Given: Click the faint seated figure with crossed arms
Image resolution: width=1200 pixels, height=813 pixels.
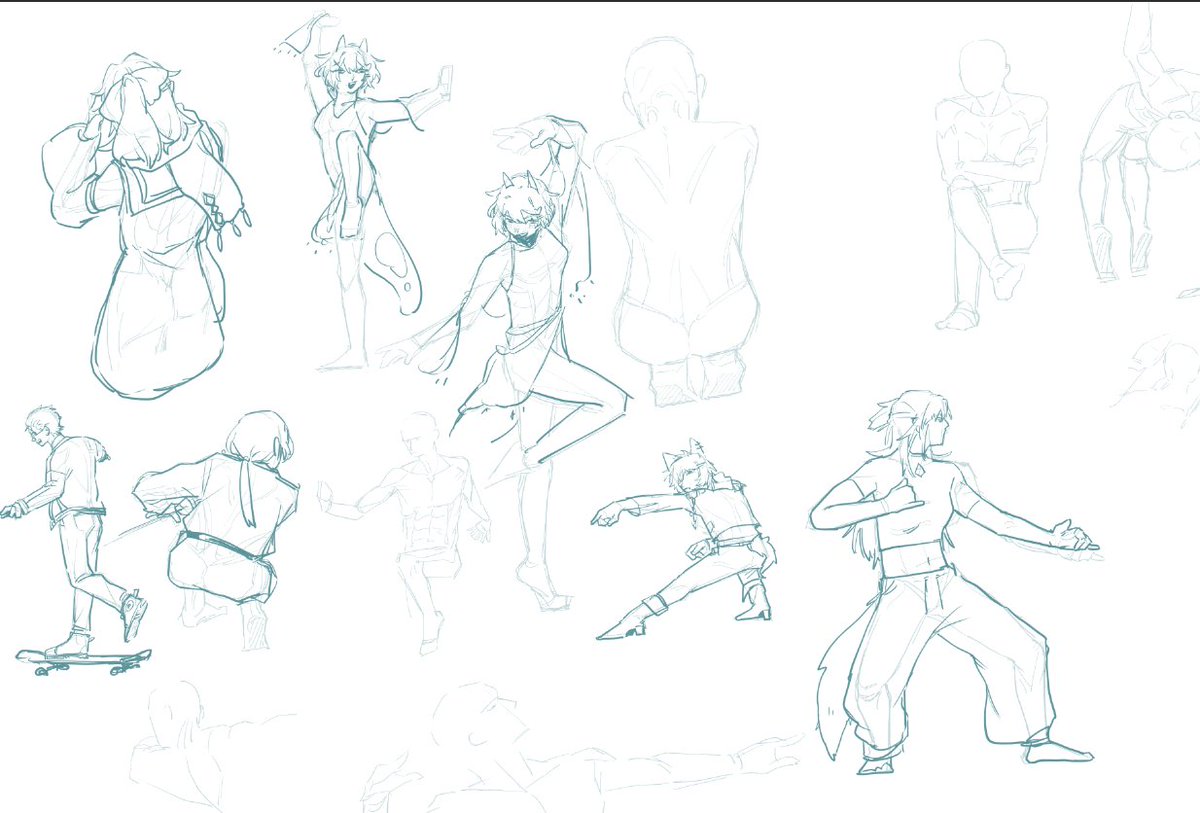Looking at the screenshot, I should pos(990,185).
